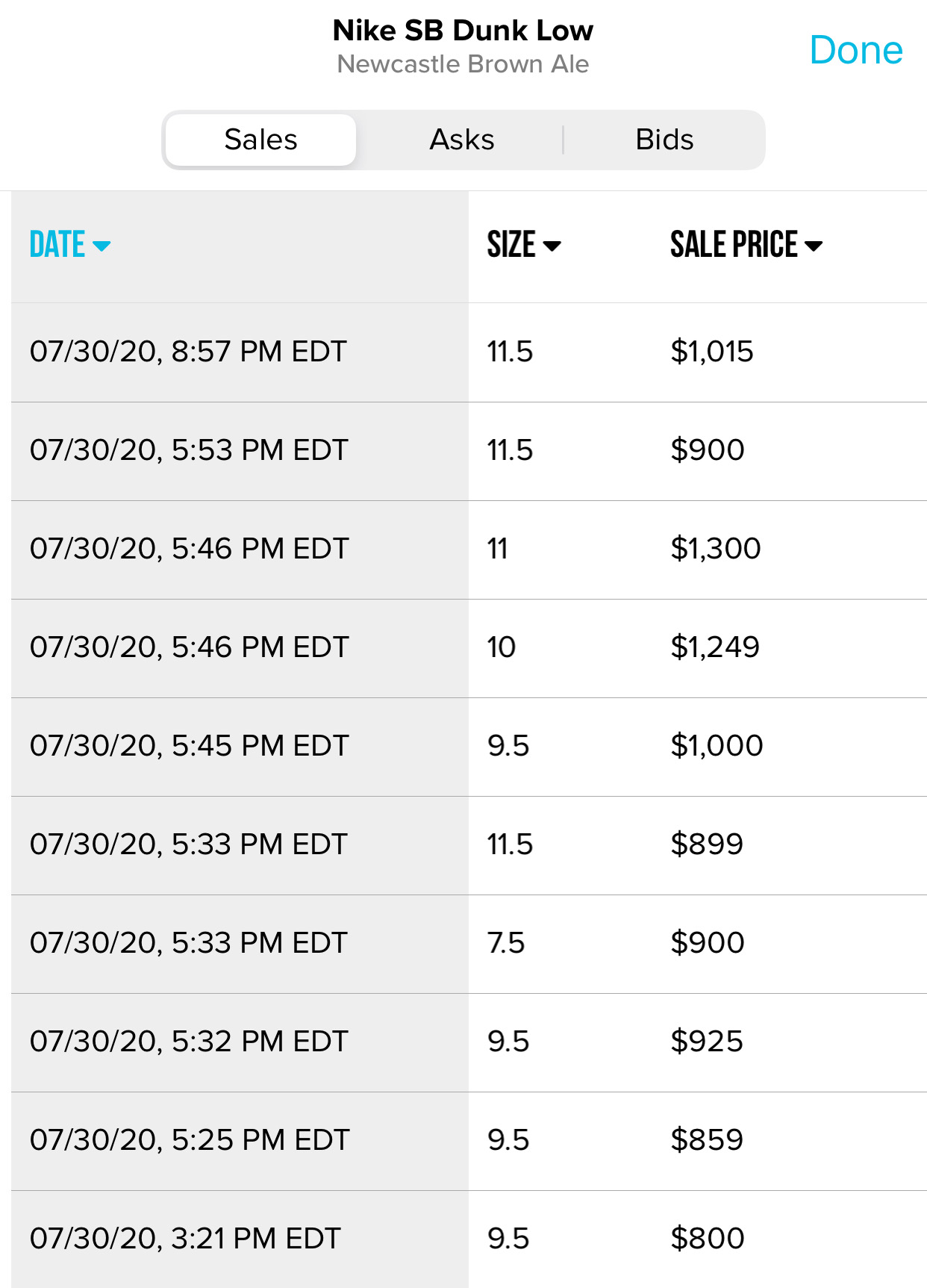The width and height of the screenshot is (927, 1288).
Task: Click the SIZE sort arrow icon
Action: 552,246
